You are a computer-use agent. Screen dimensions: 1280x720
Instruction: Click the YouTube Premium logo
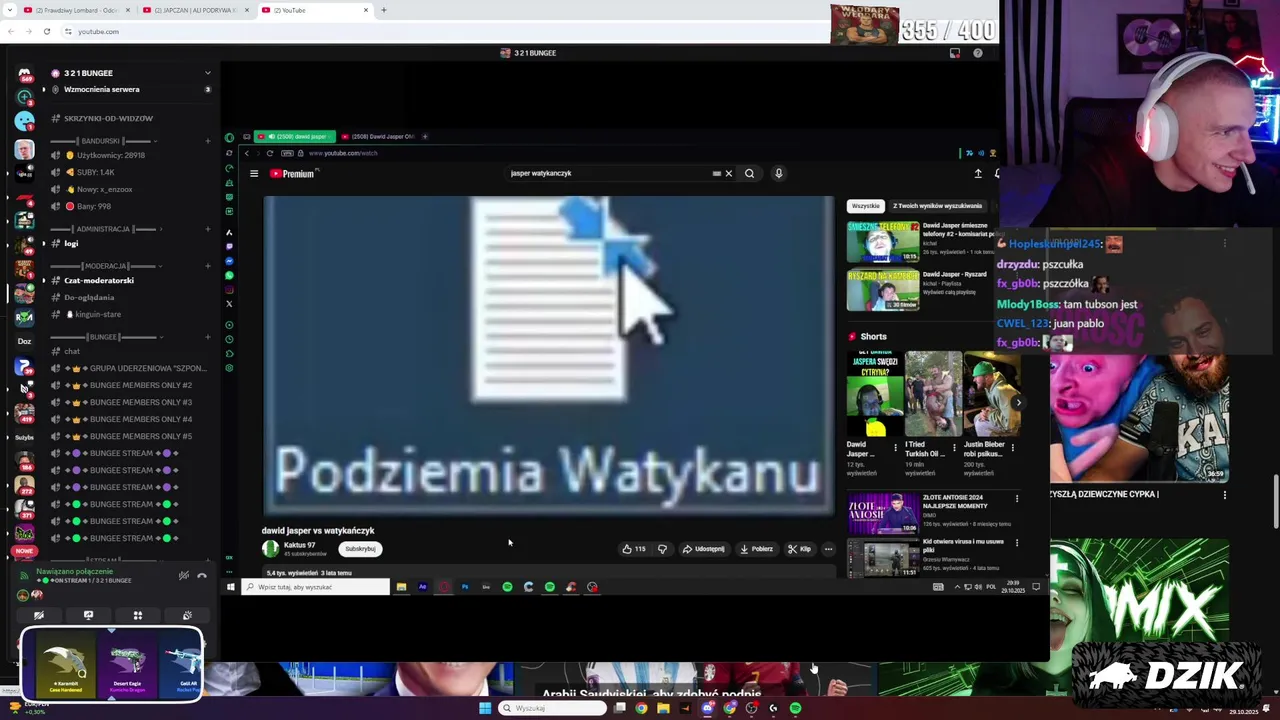pos(294,174)
